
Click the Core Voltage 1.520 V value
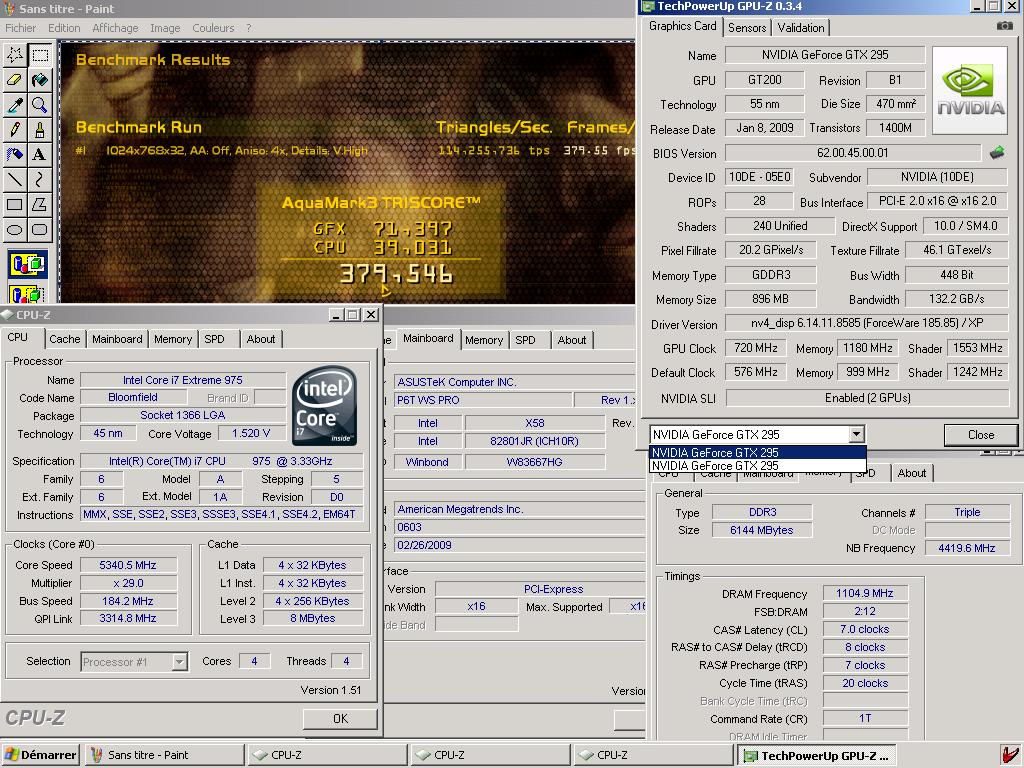pyautogui.click(x=251, y=433)
